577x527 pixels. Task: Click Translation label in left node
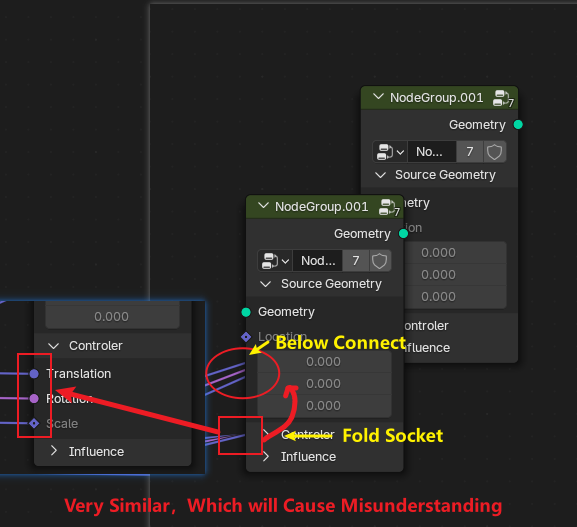click(x=79, y=374)
